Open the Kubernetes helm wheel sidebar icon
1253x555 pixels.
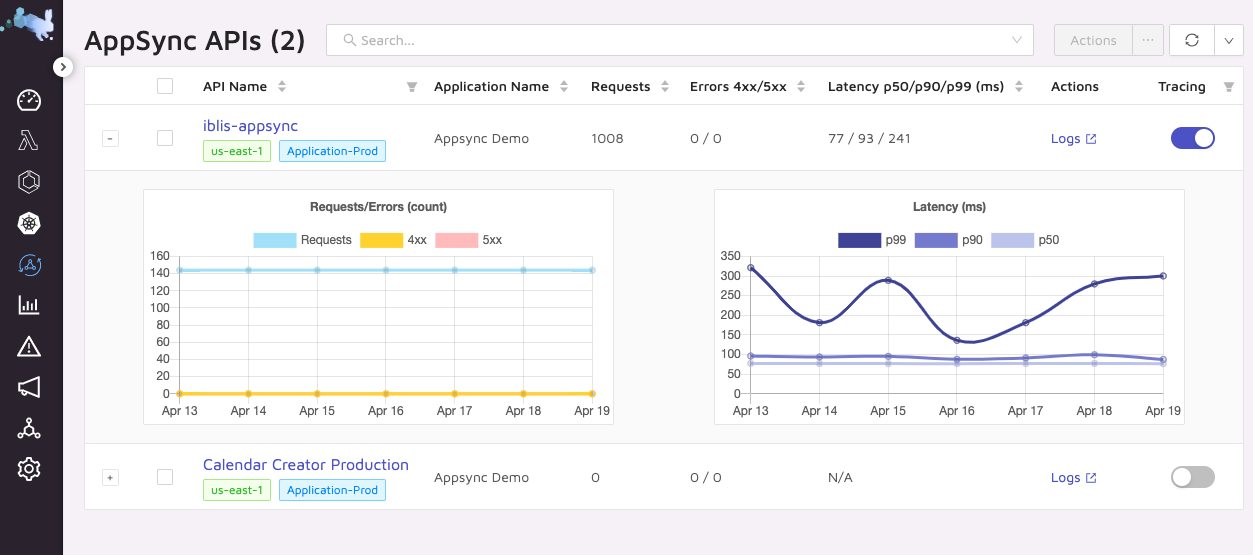[x=29, y=224]
